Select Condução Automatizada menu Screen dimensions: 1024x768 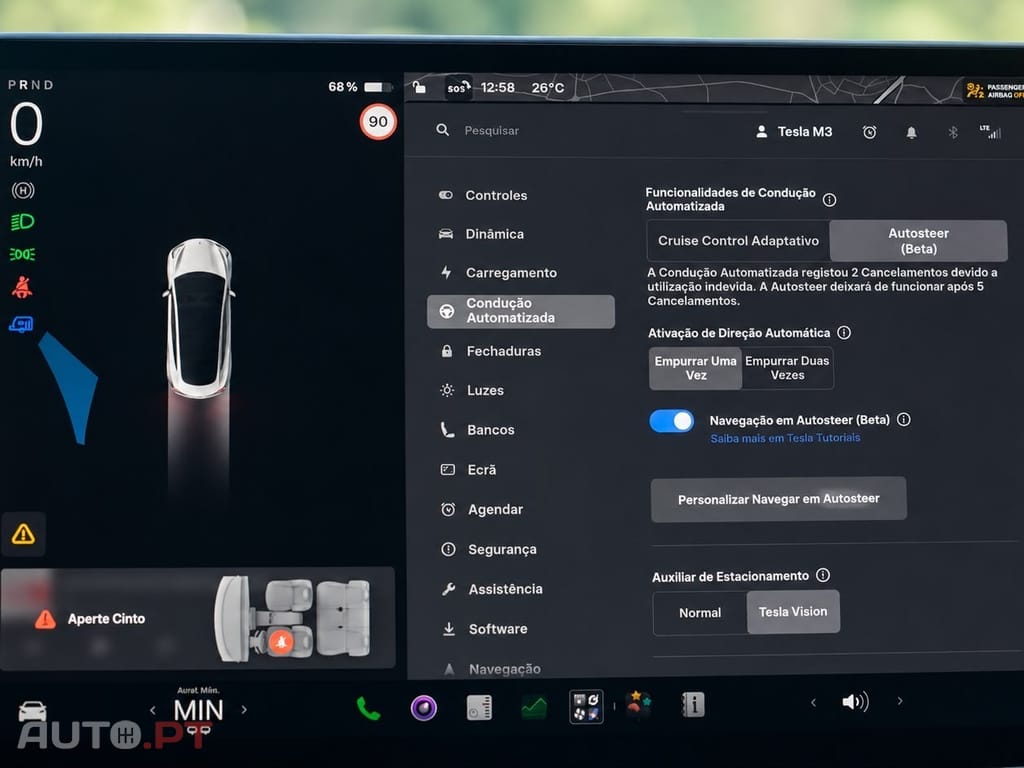[520, 311]
